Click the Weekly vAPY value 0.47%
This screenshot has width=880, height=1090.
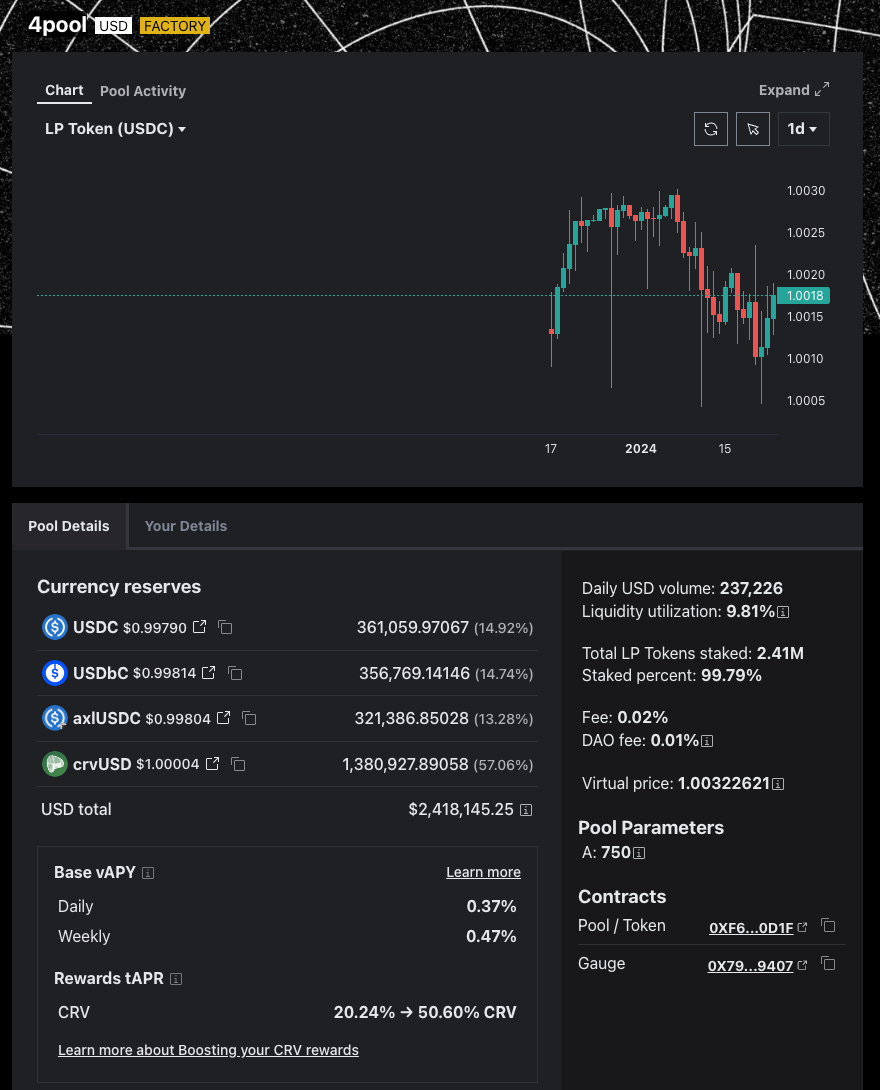(x=491, y=936)
